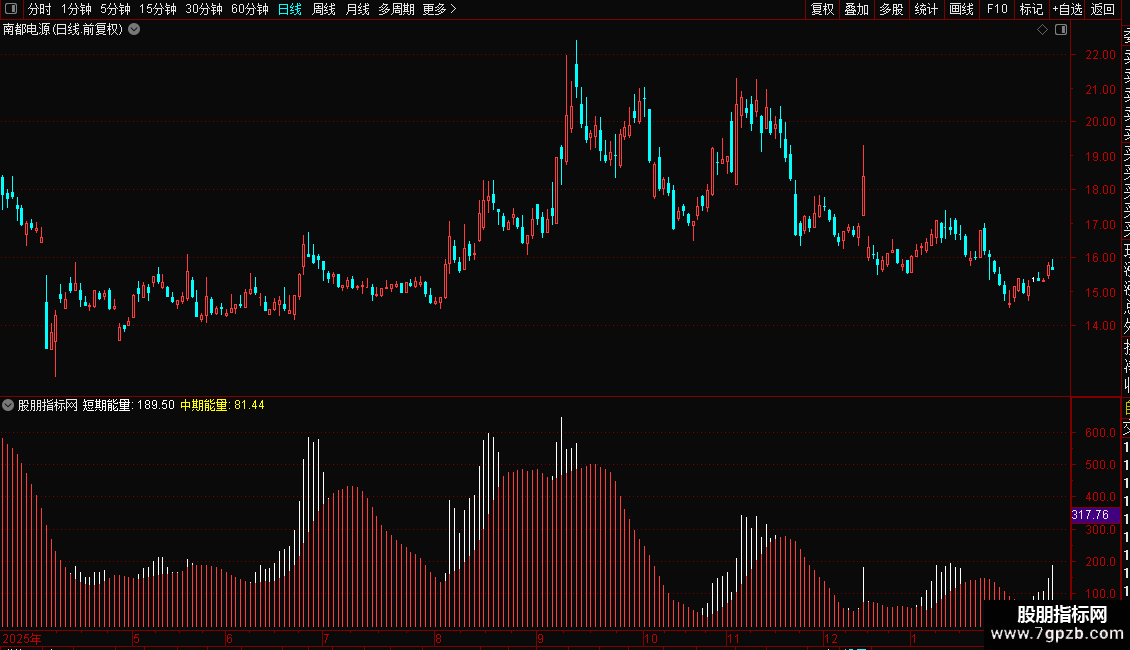Open 南都电源 chart title dropdown arrow

(x=134, y=30)
